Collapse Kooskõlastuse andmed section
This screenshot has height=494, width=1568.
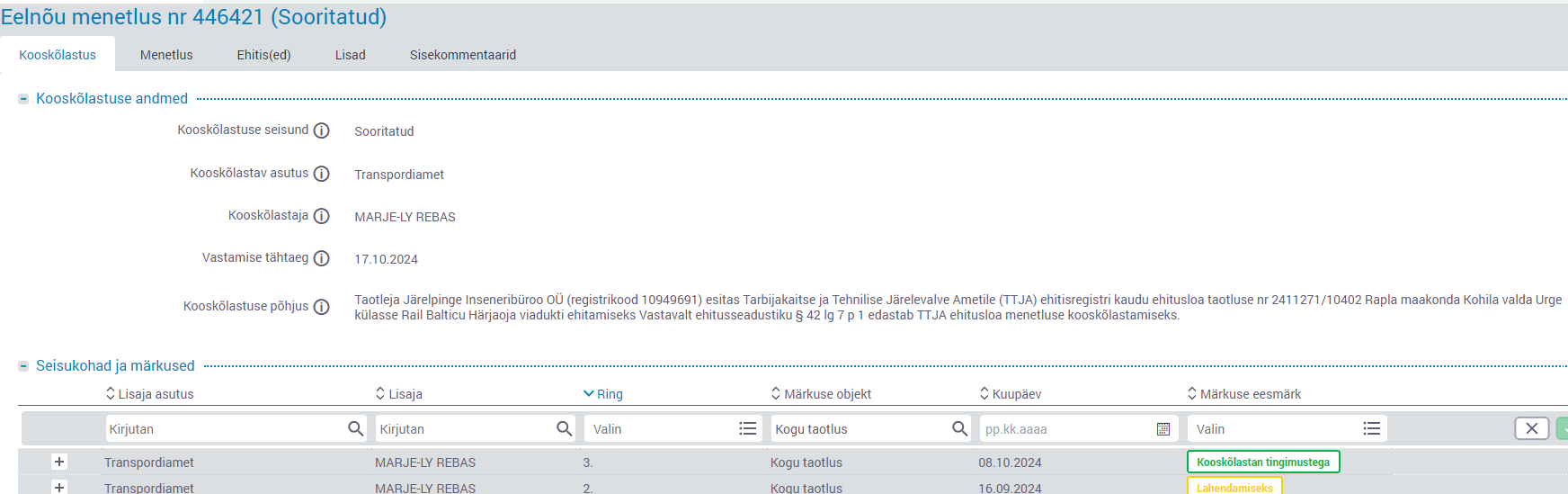point(23,99)
